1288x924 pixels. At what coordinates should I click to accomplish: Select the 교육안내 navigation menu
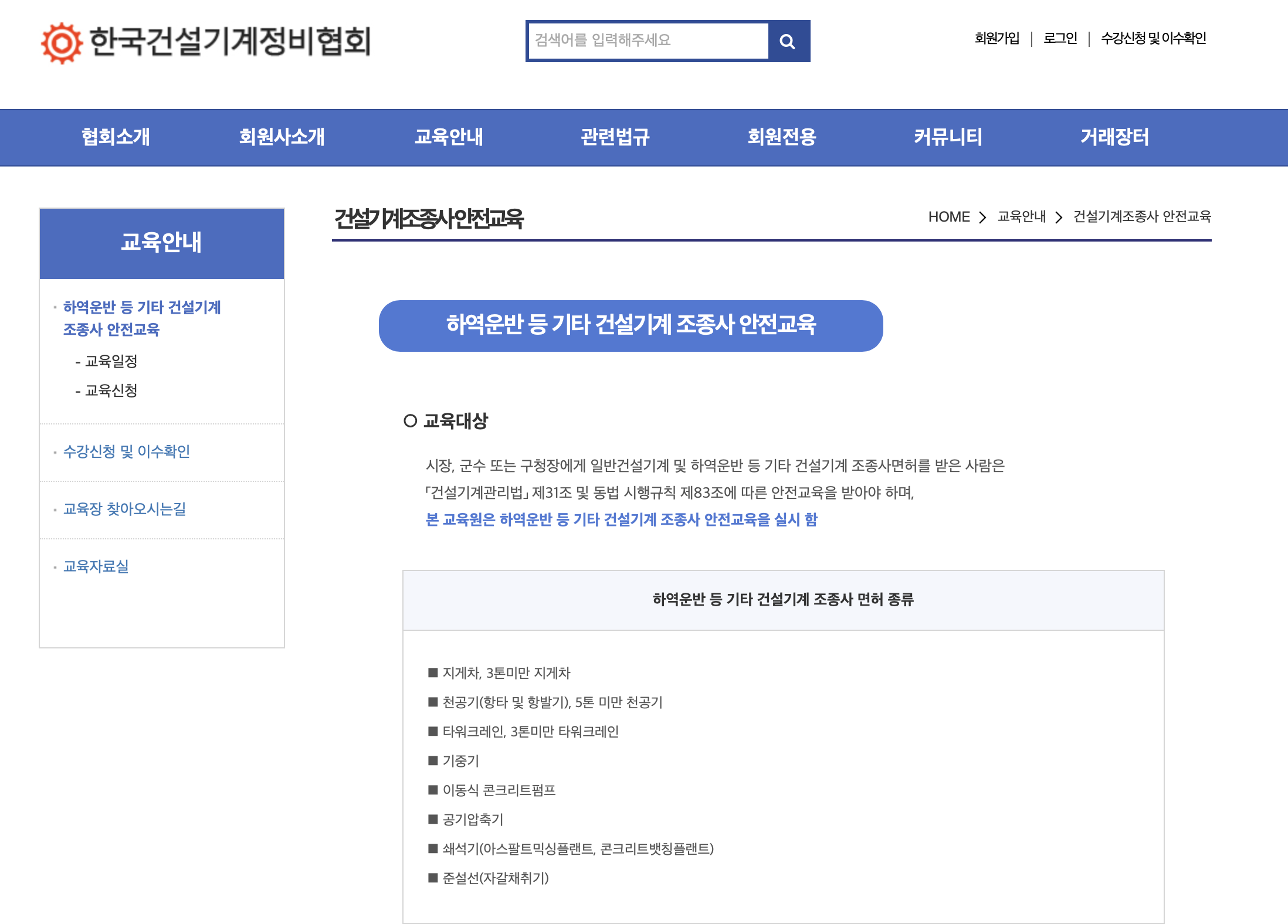449,137
